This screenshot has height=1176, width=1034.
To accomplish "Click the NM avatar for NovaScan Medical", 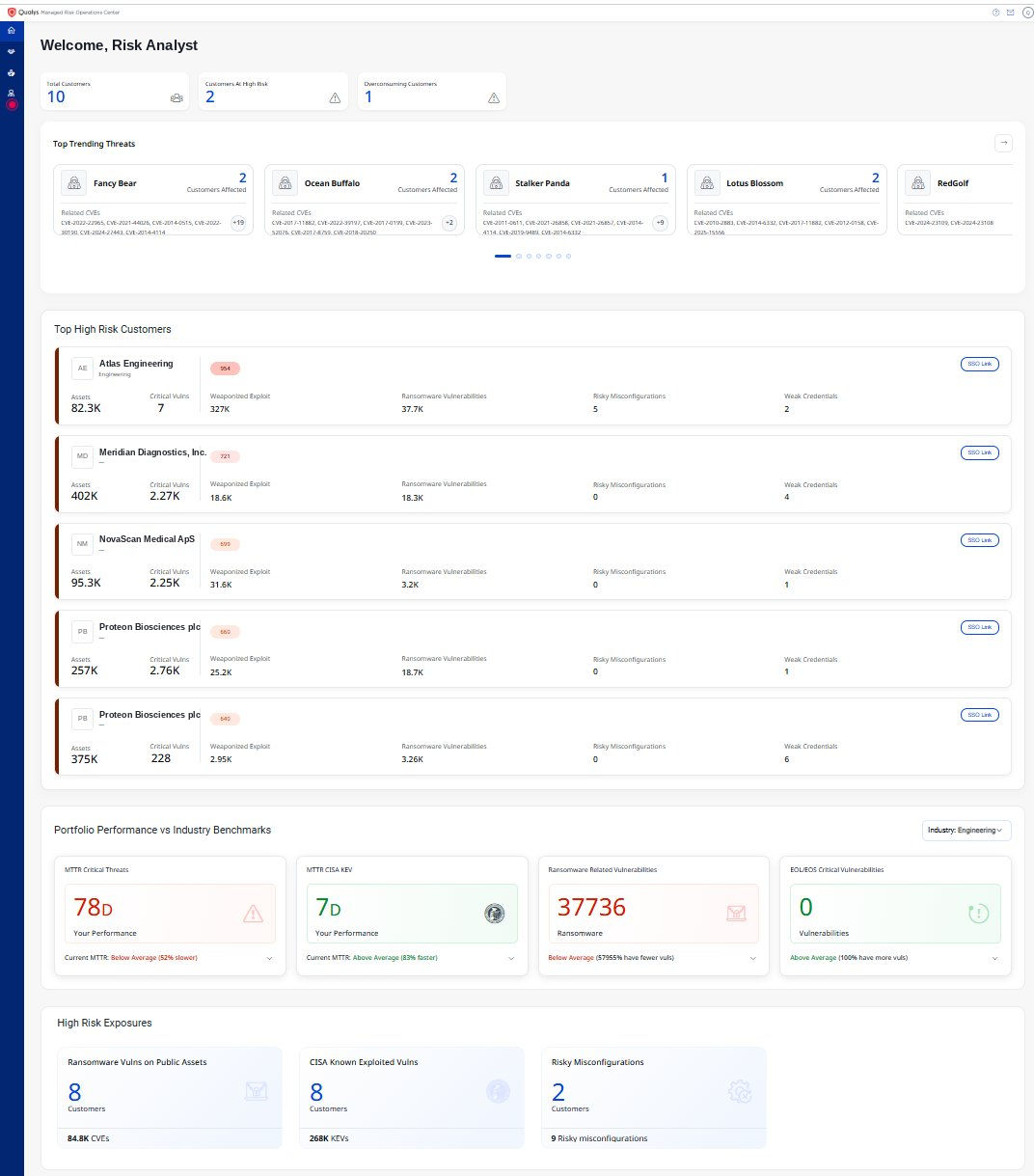I will coord(82,544).
